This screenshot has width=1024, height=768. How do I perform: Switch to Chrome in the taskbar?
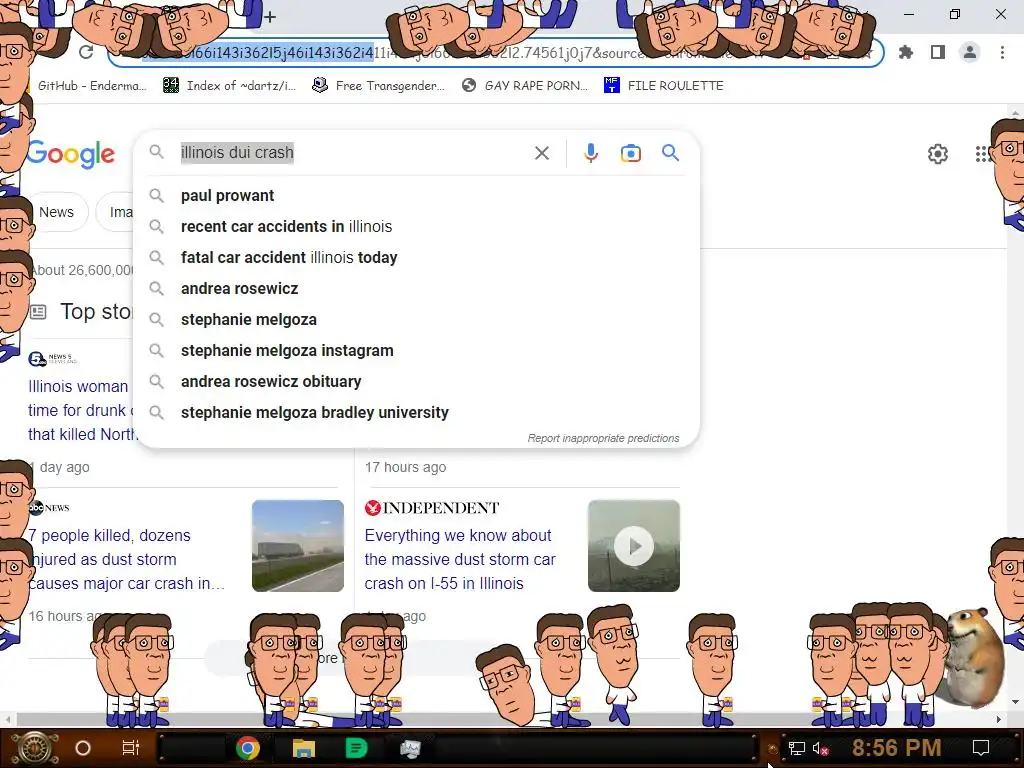point(248,748)
